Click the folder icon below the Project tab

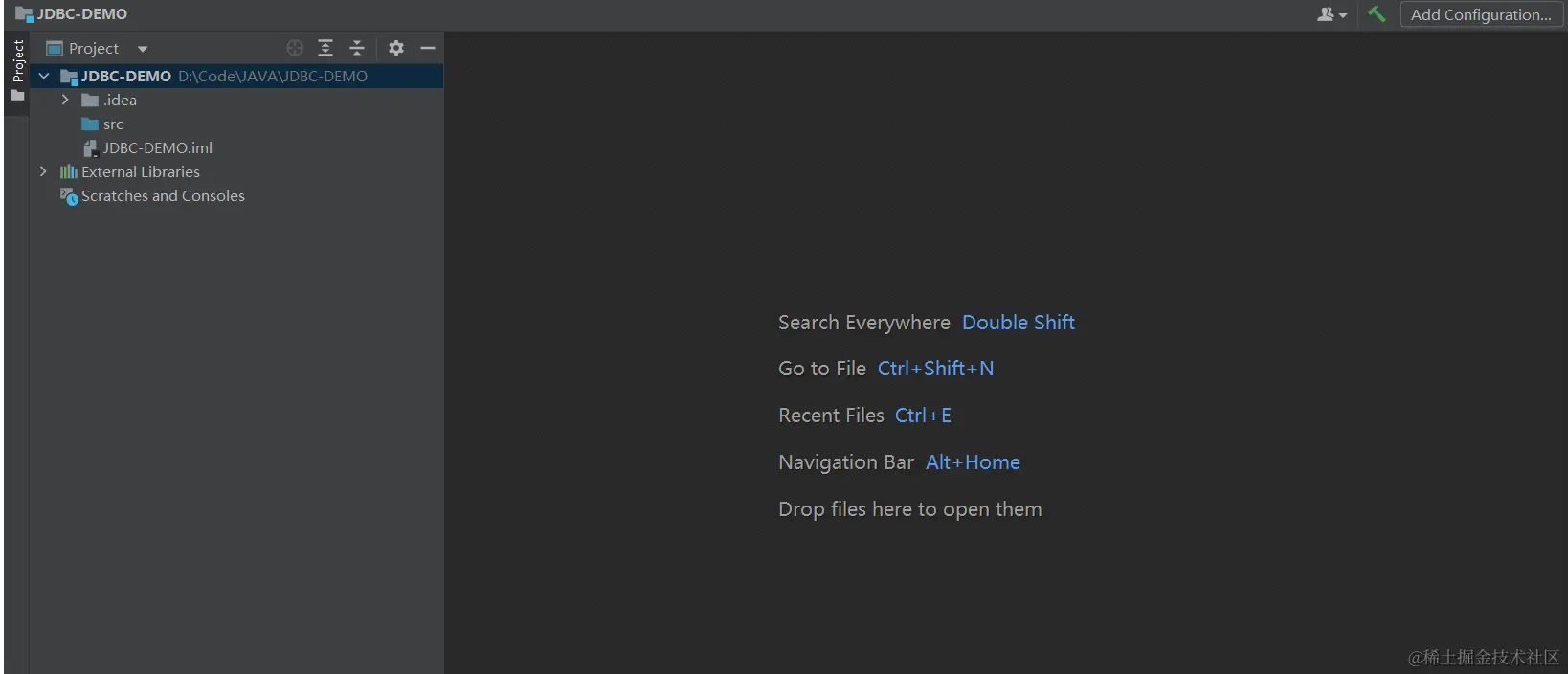(17, 96)
